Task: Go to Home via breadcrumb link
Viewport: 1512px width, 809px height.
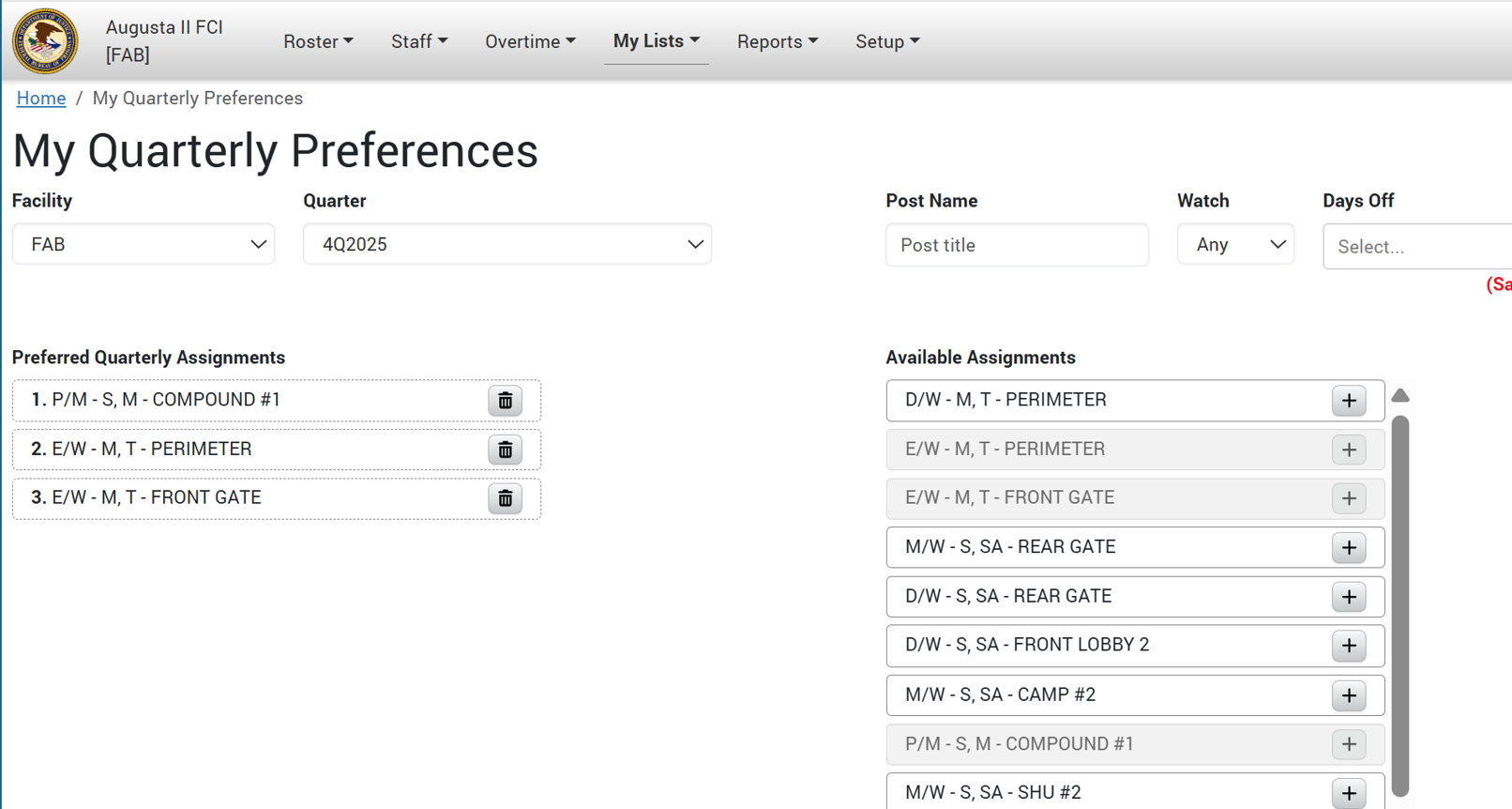Action: (41, 99)
